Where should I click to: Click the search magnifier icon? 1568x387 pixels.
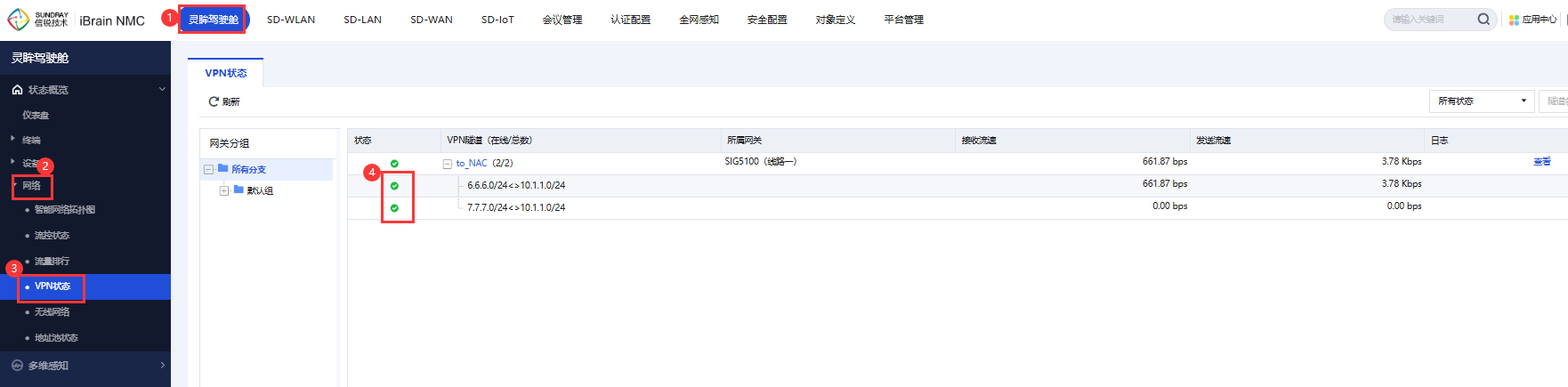[x=1483, y=19]
